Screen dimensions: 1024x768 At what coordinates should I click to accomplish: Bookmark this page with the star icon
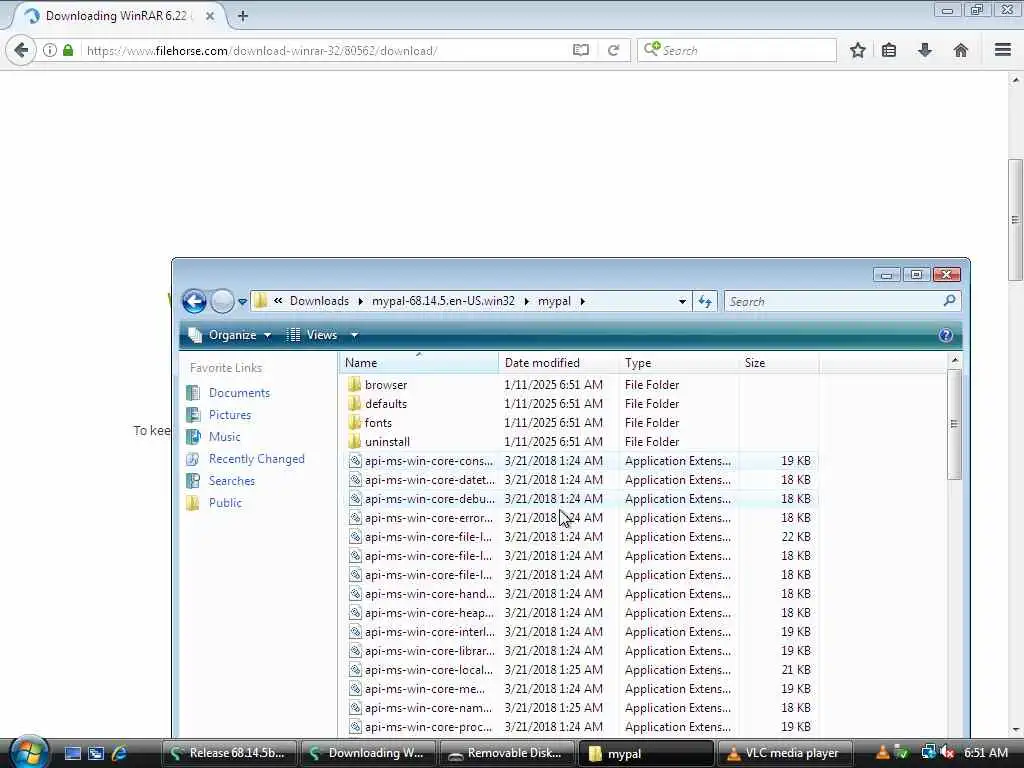pos(857,50)
